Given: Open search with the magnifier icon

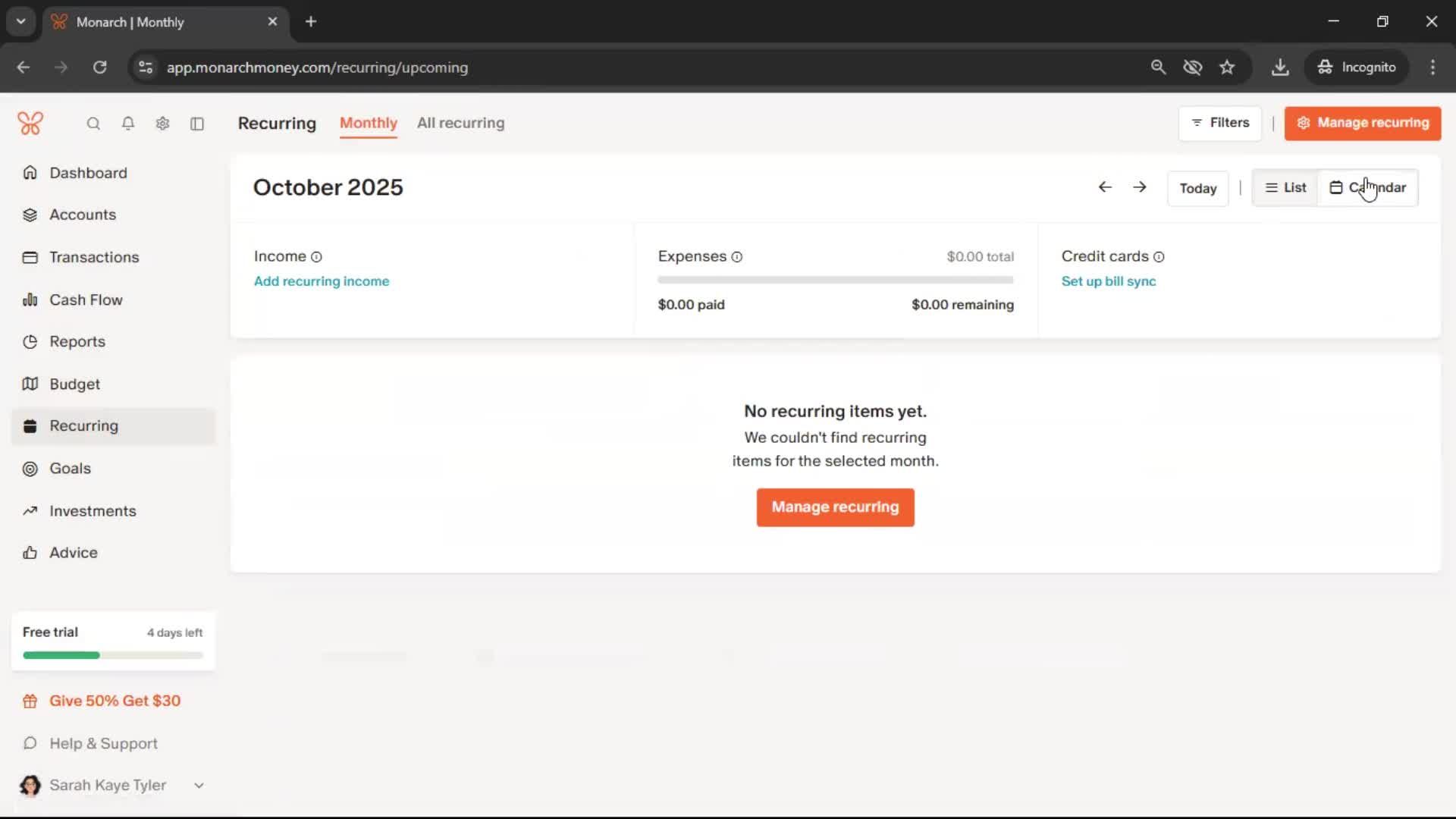Looking at the screenshot, I should 93,124.
